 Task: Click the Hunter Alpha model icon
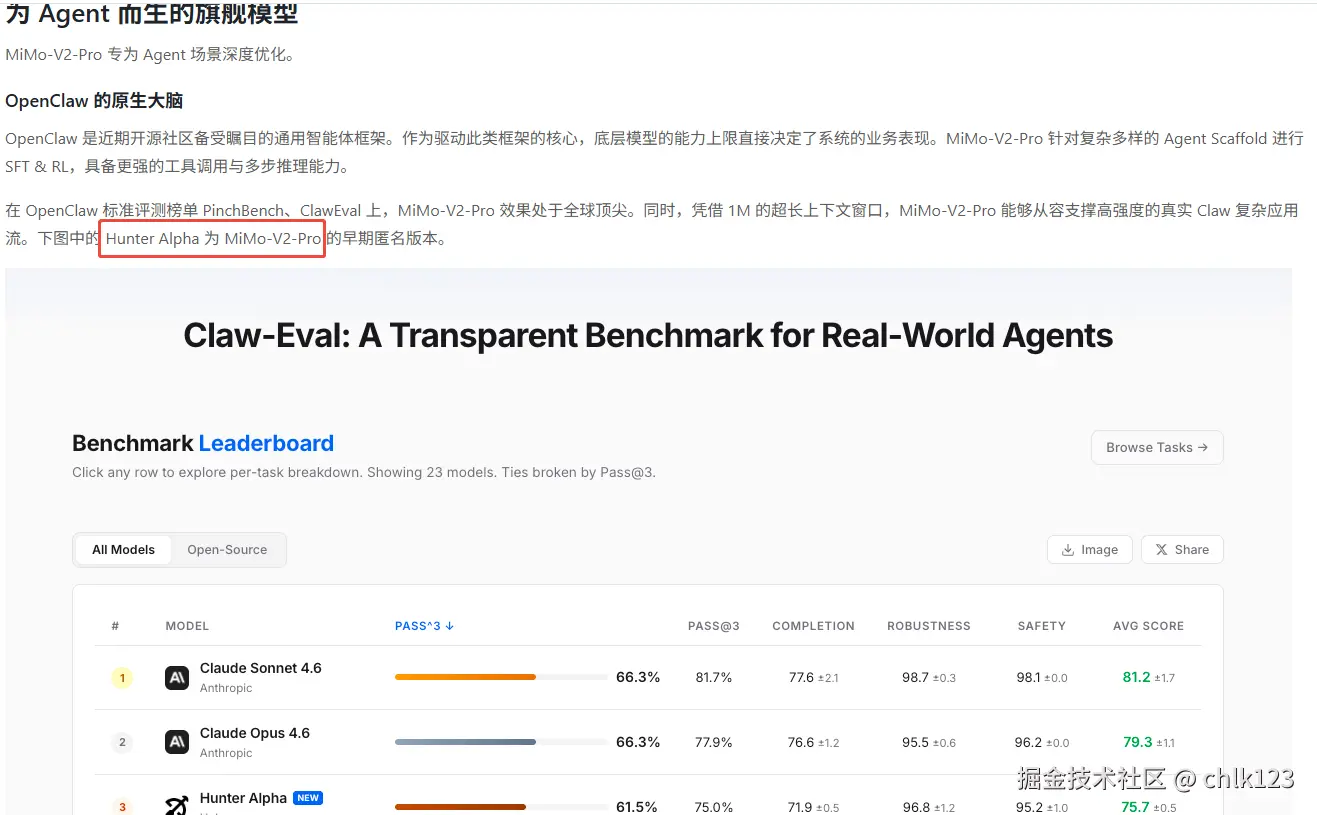point(177,806)
